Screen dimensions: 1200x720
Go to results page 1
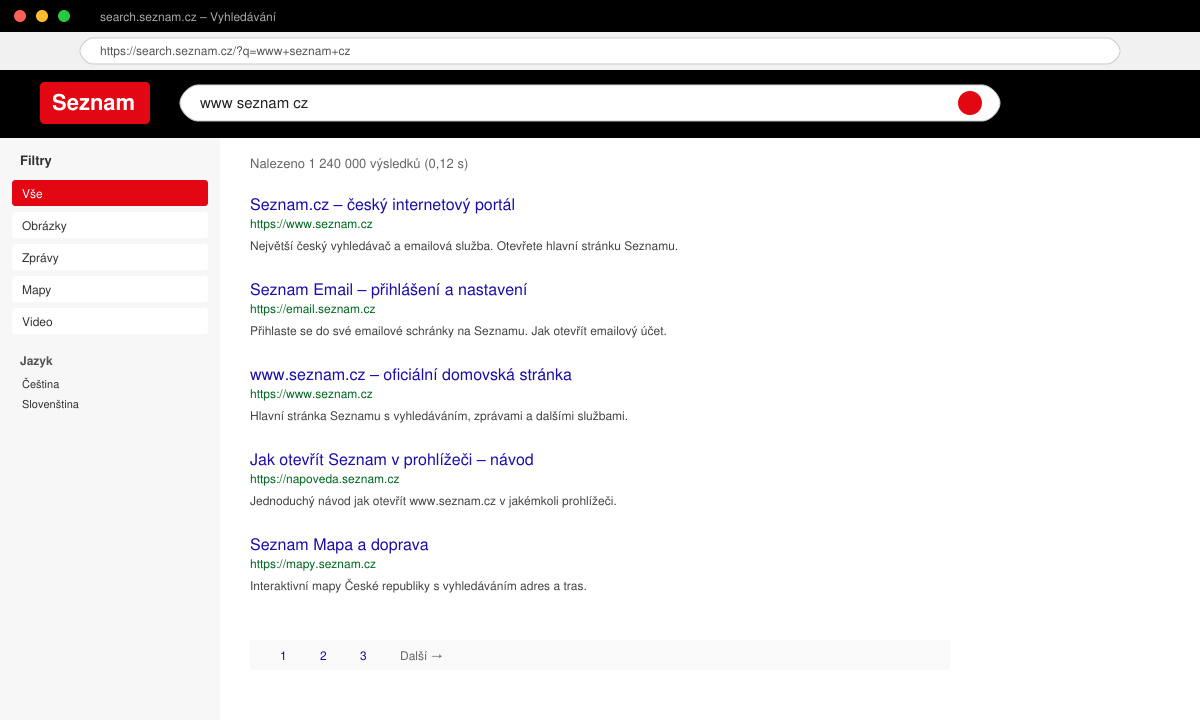[283, 656]
